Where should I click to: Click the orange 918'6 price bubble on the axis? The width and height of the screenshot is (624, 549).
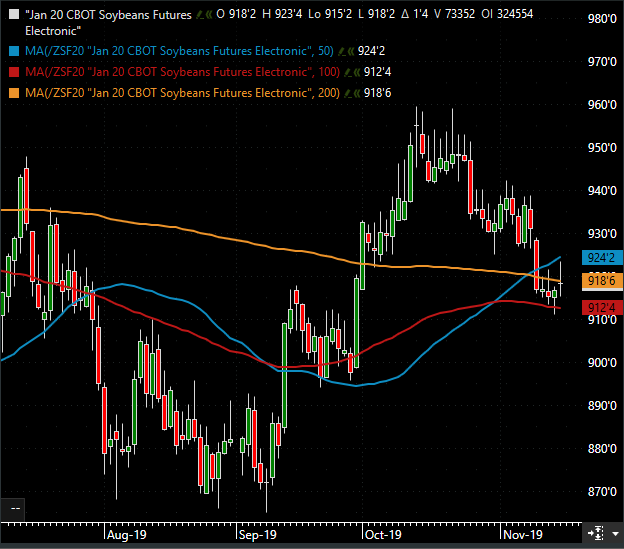click(602, 281)
